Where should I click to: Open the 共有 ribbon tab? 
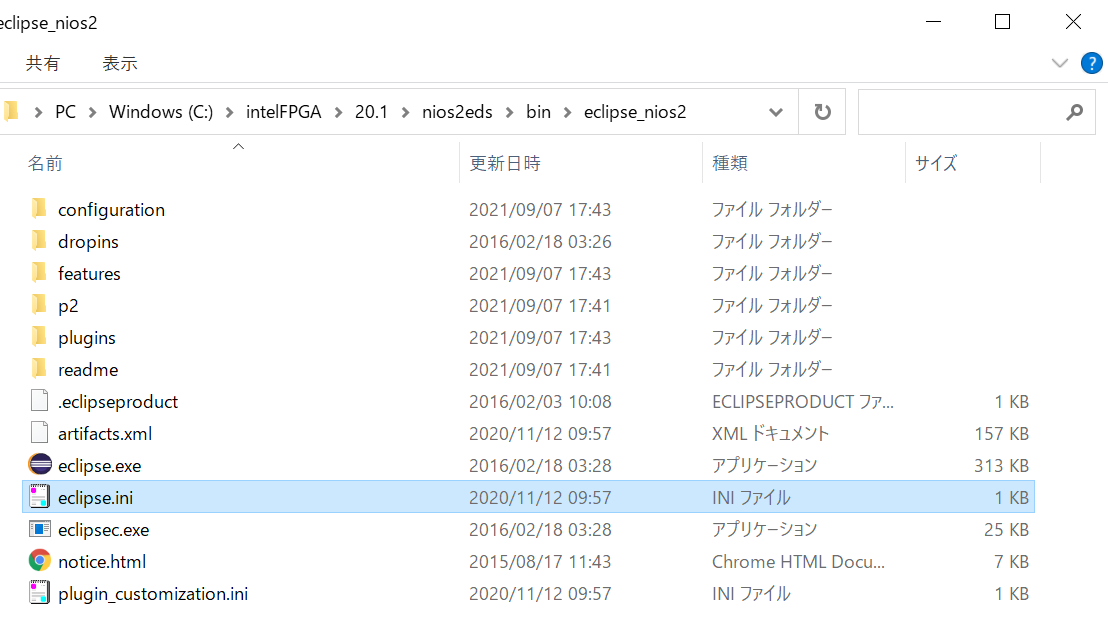[x=42, y=64]
